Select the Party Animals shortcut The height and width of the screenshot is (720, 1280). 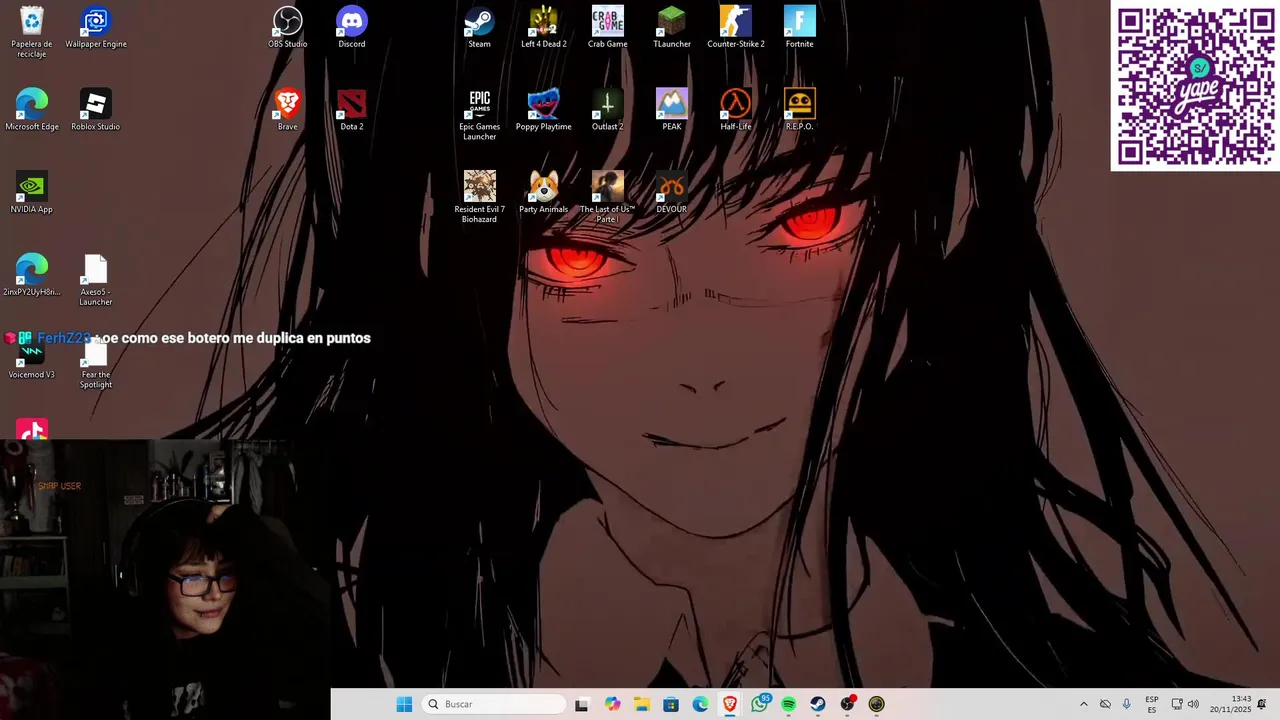pos(544,192)
